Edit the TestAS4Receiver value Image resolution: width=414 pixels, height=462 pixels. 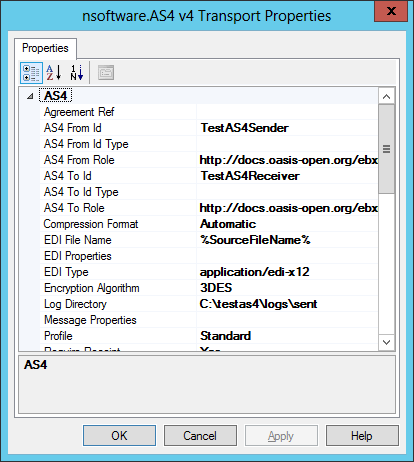[x=250, y=176]
